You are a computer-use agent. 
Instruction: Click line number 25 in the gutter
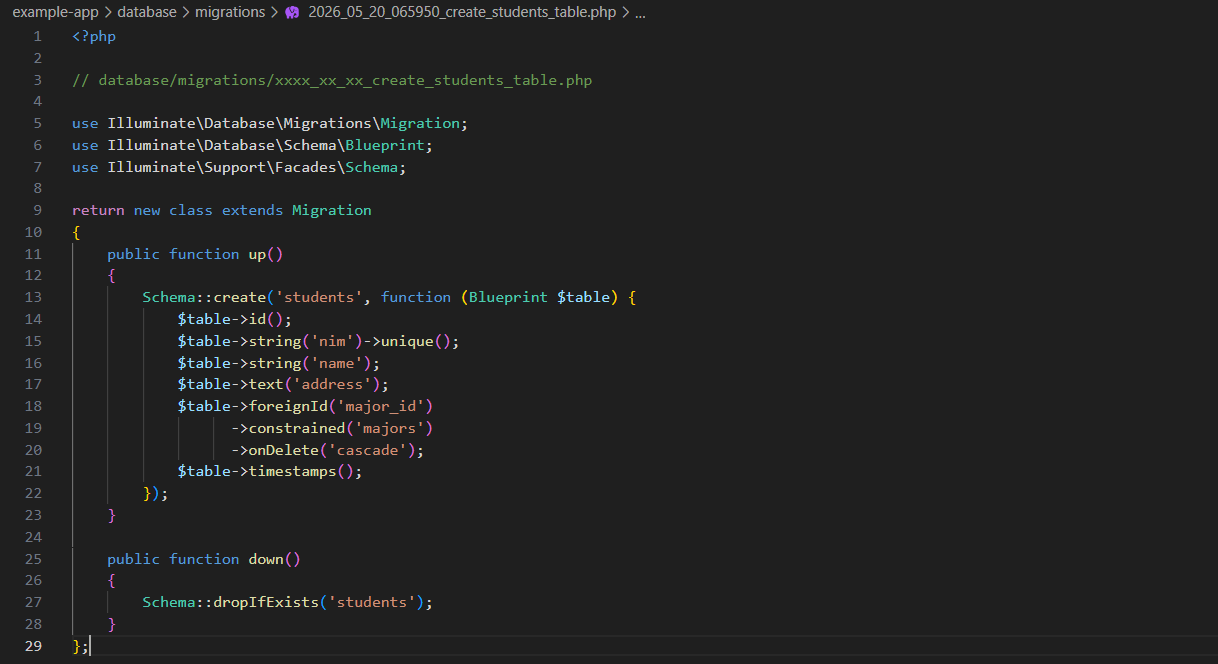[34, 559]
